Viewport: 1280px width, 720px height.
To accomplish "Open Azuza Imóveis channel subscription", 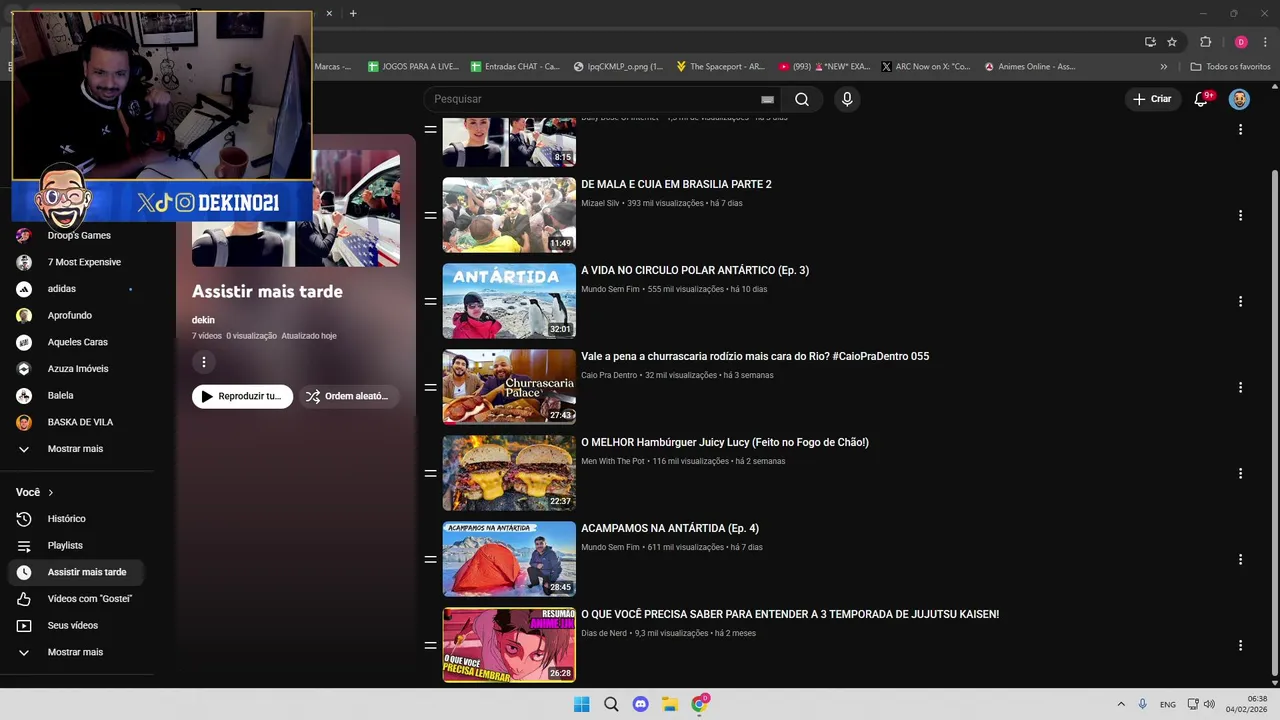I will 77,369.
